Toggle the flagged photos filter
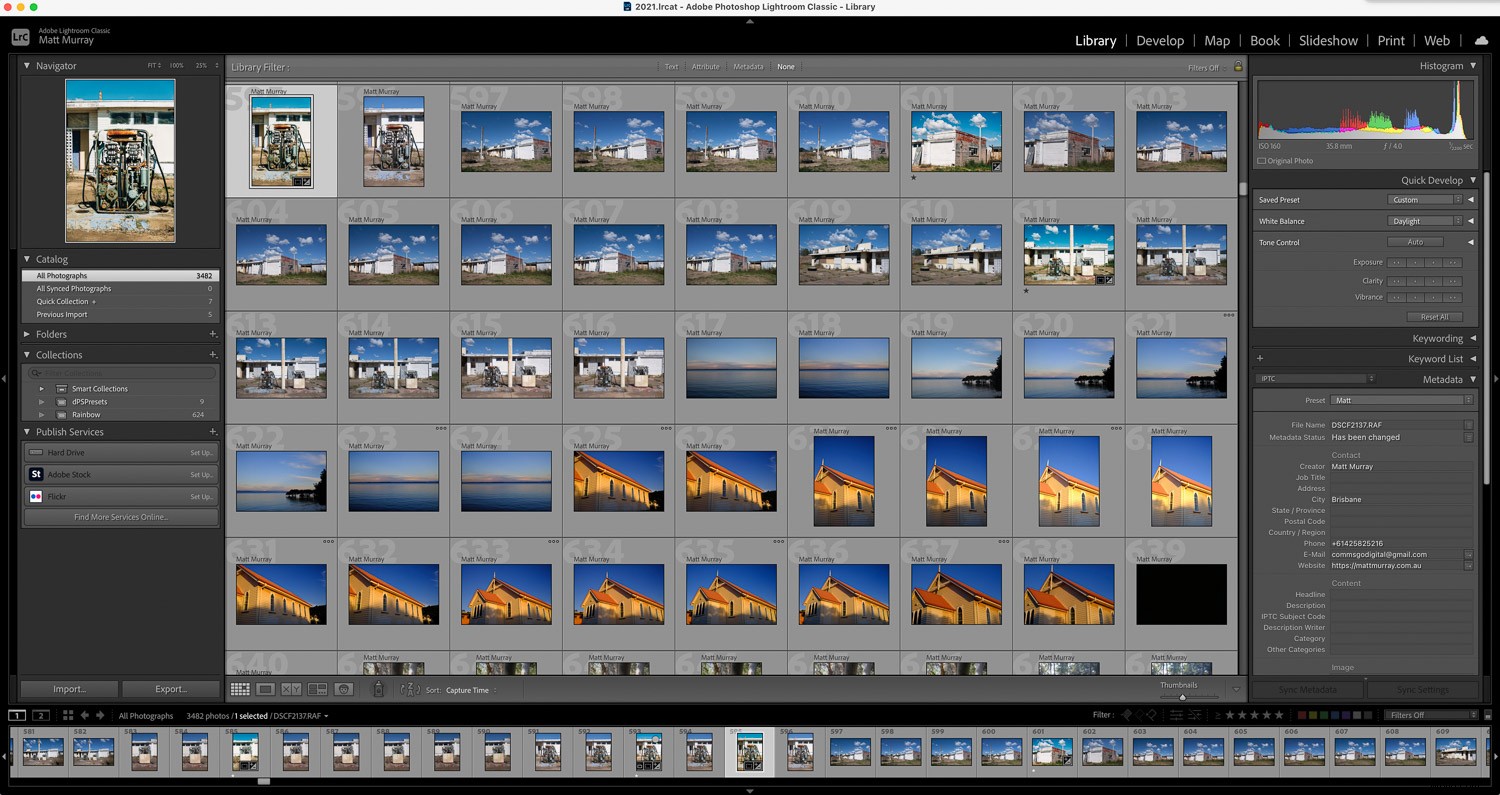 1127,715
